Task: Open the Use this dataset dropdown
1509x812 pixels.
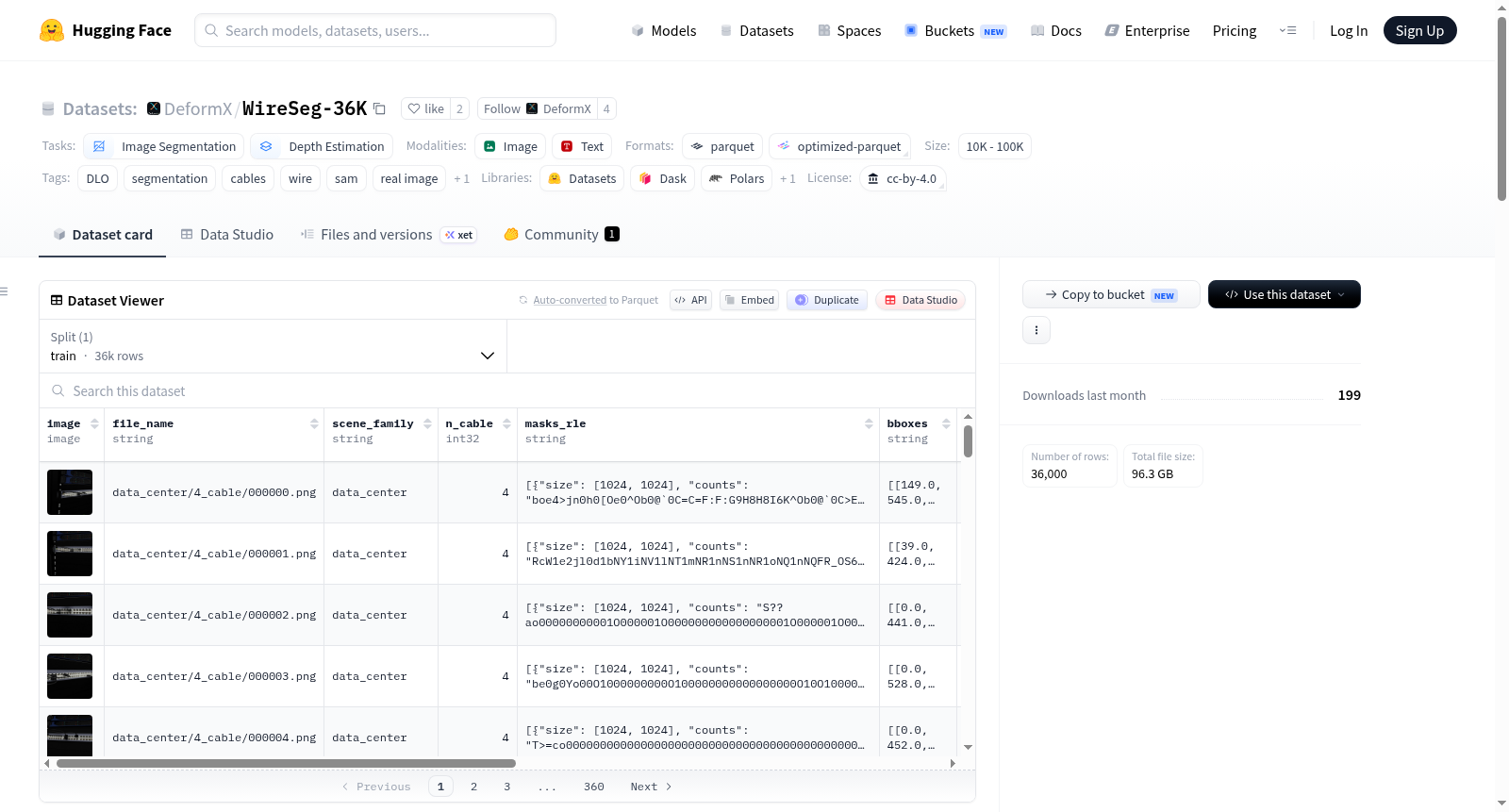Action: 1285,294
